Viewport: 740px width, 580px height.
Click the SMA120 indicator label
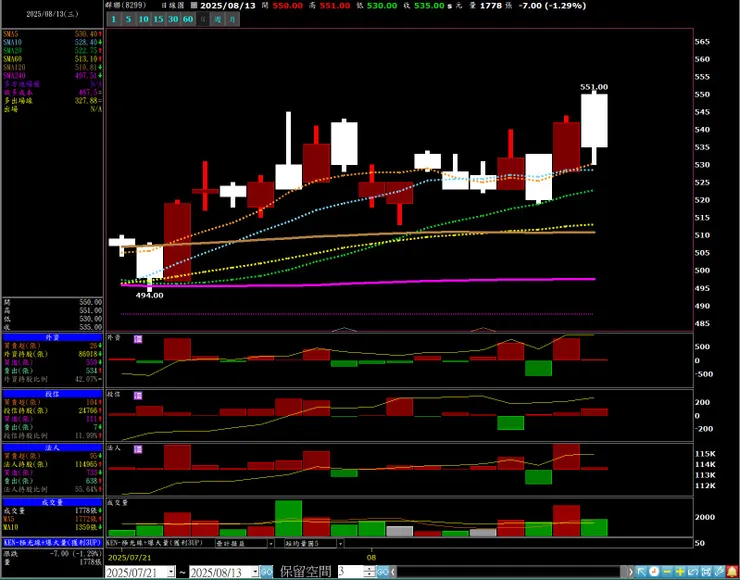[x=14, y=67]
